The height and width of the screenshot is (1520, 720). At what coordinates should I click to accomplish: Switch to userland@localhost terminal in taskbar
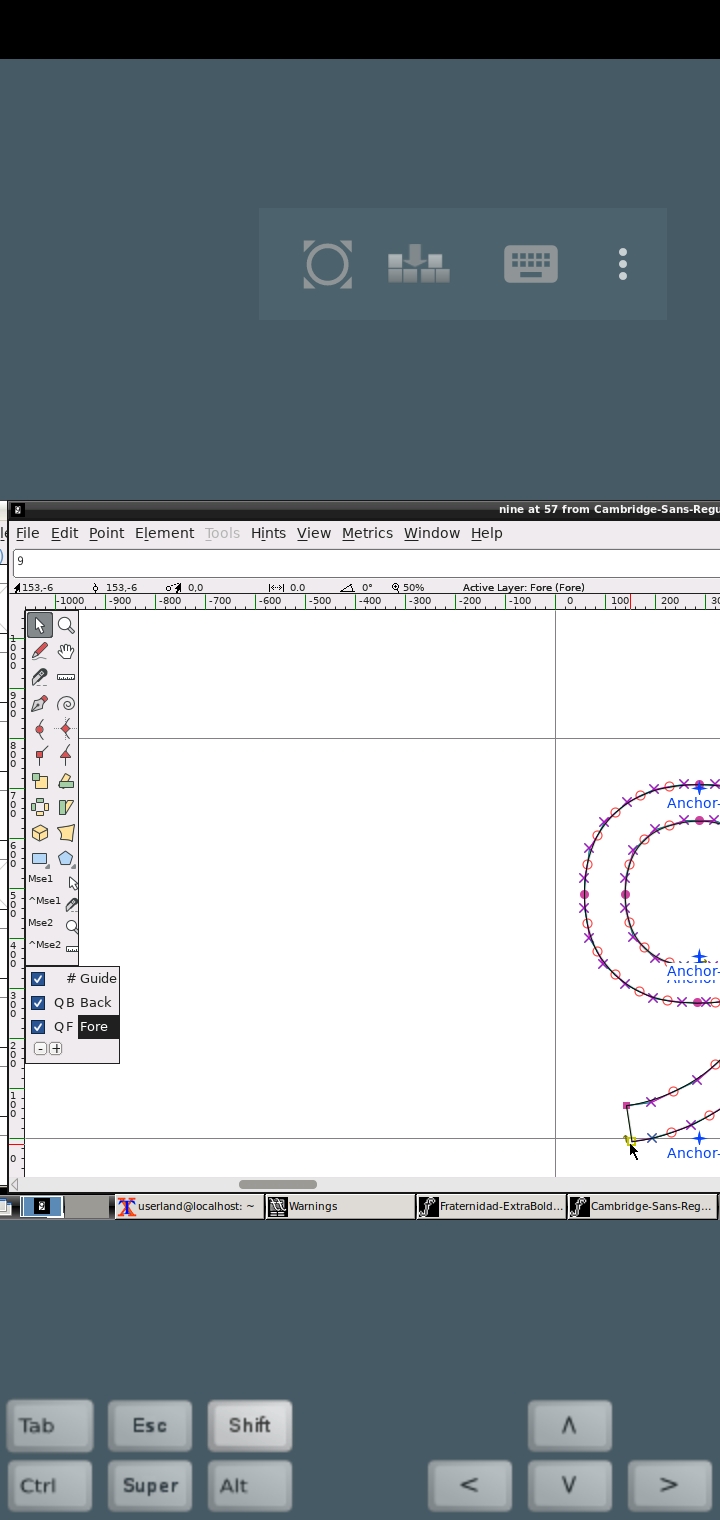click(x=189, y=1207)
